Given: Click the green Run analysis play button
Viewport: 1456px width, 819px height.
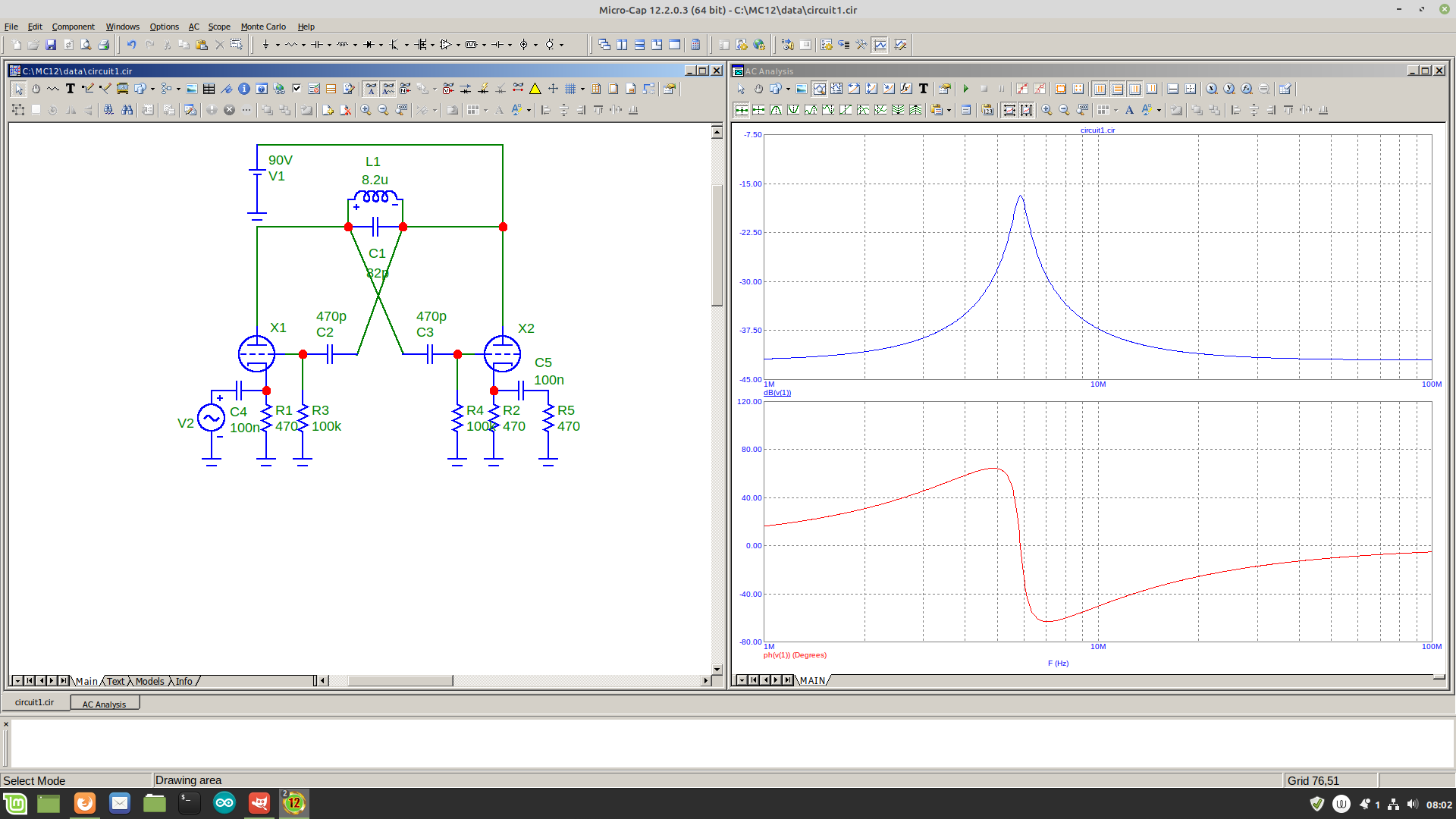Looking at the screenshot, I should pos(966,89).
